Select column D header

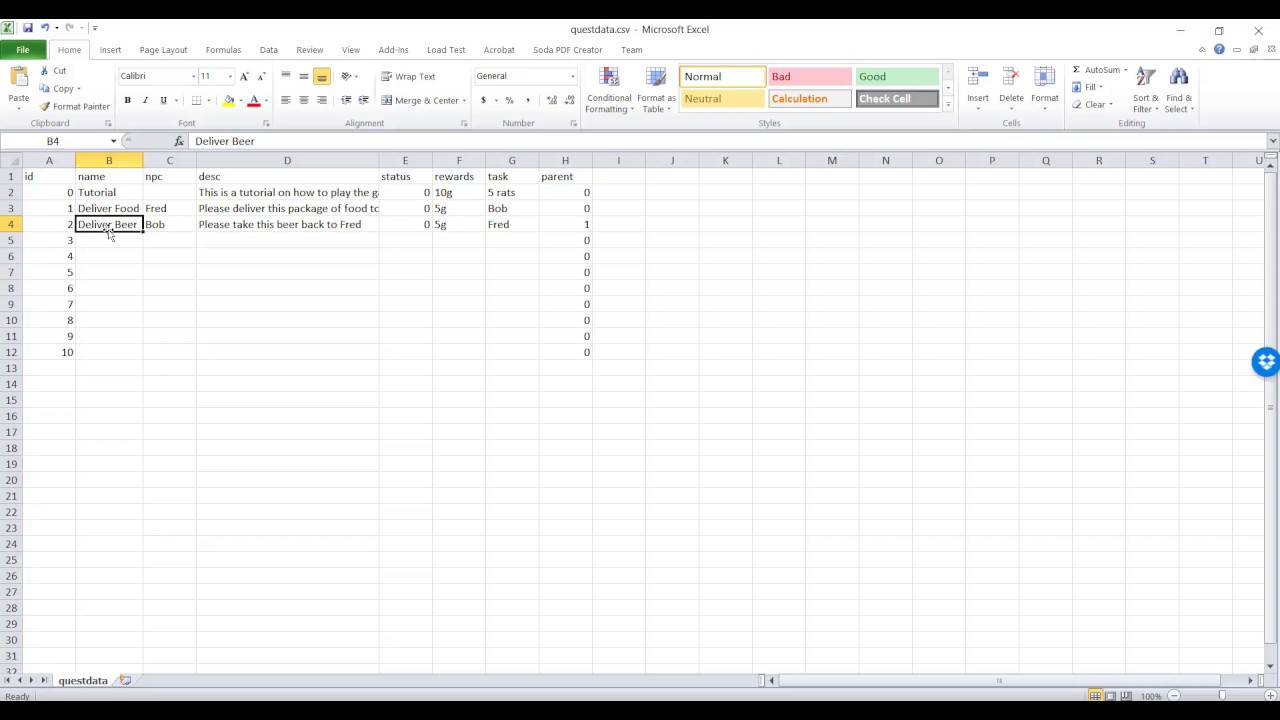pyautogui.click(x=287, y=160)
